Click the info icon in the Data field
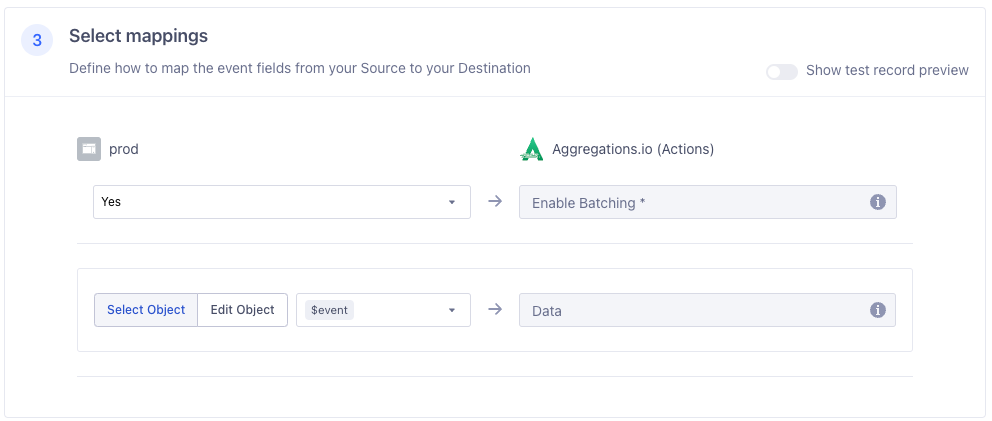 pyautogui.click(x=878, y=310)
